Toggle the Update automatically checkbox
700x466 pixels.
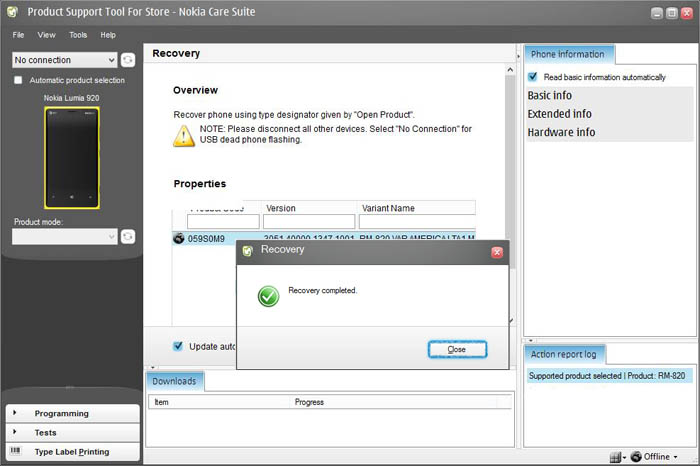click(x=178, y=346)
